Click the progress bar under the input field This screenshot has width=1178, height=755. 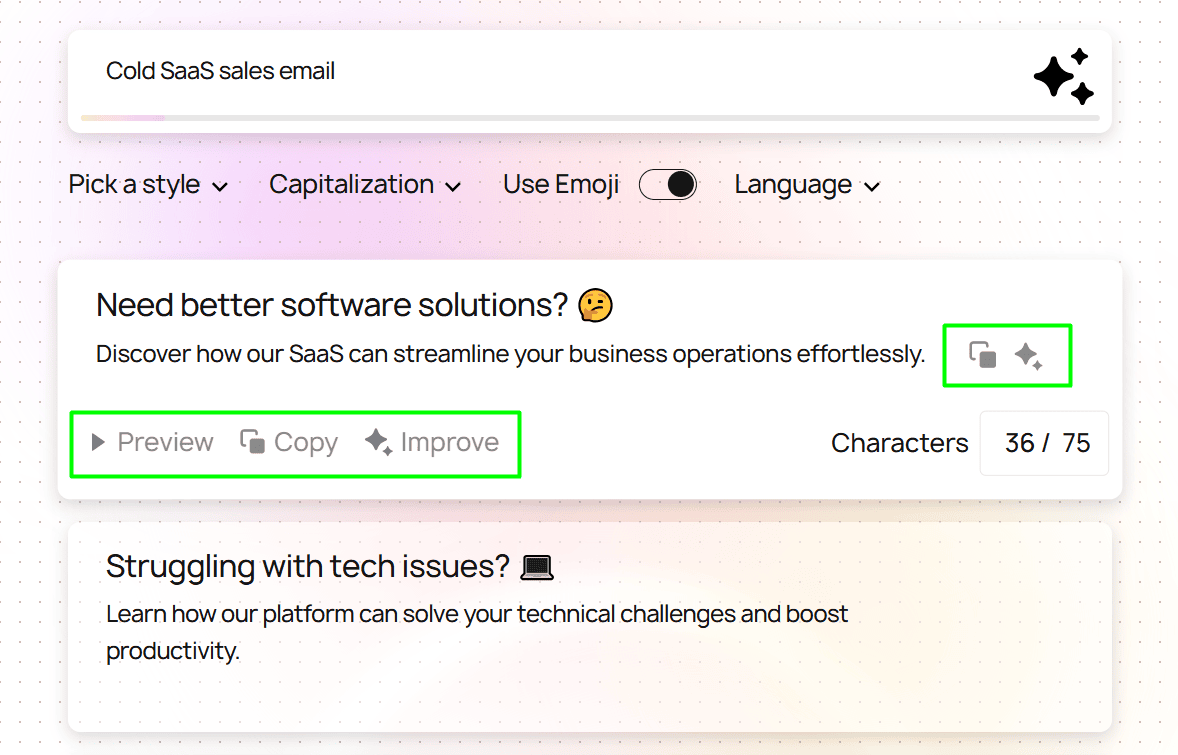pyautogui.click(x=589, y=117)
